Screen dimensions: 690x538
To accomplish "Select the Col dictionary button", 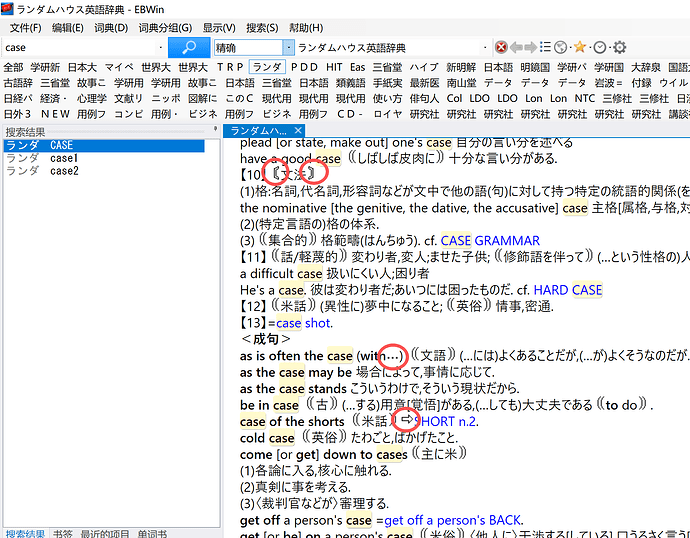I will [454, 99].
